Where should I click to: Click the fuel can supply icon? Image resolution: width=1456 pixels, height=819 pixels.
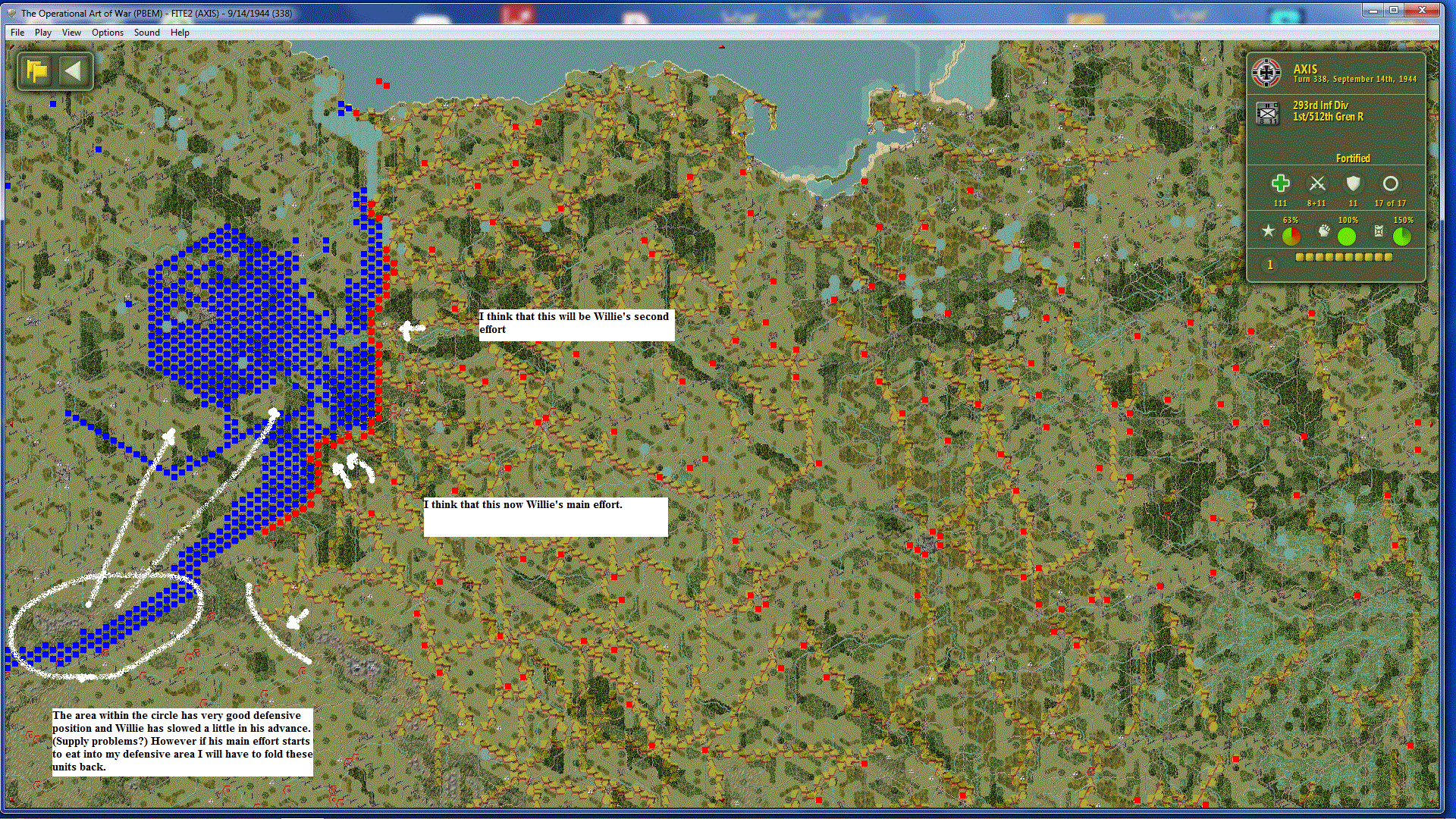tap(1379, 231)
